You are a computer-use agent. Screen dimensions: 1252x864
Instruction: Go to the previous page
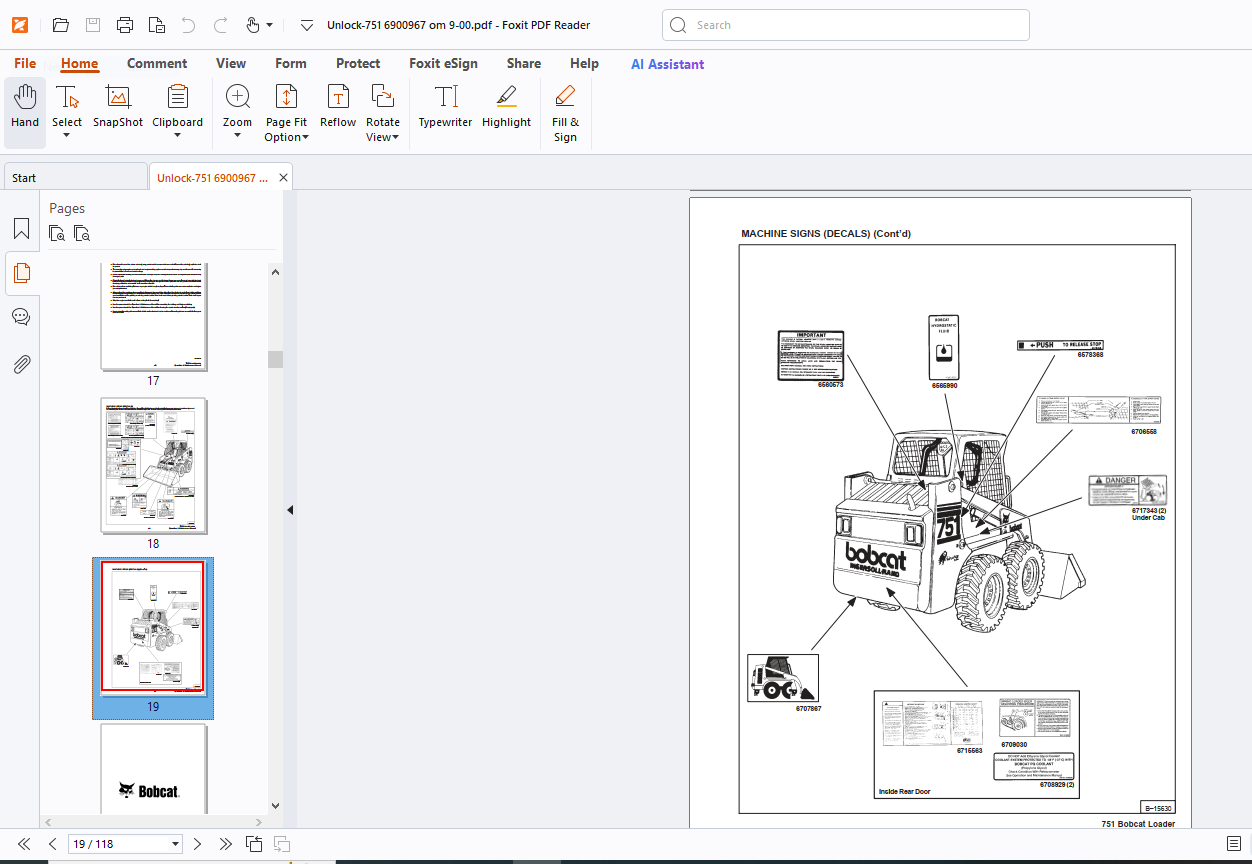pyautogui.click(x=53, y=844)
